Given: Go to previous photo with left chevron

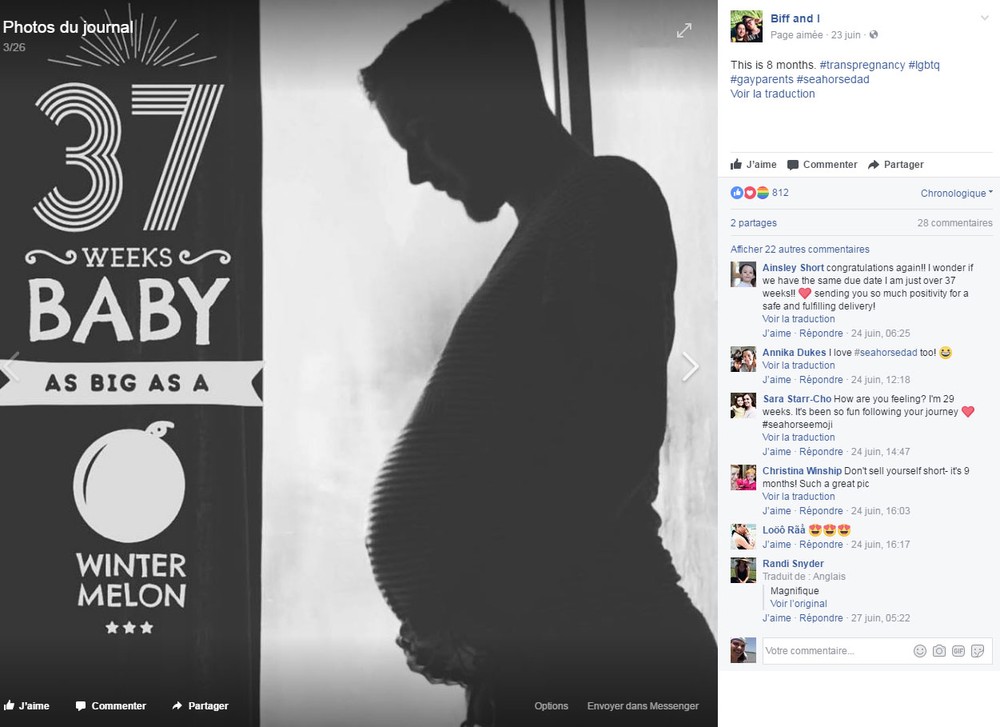Looking at the screenshot, I should point(10,367).
